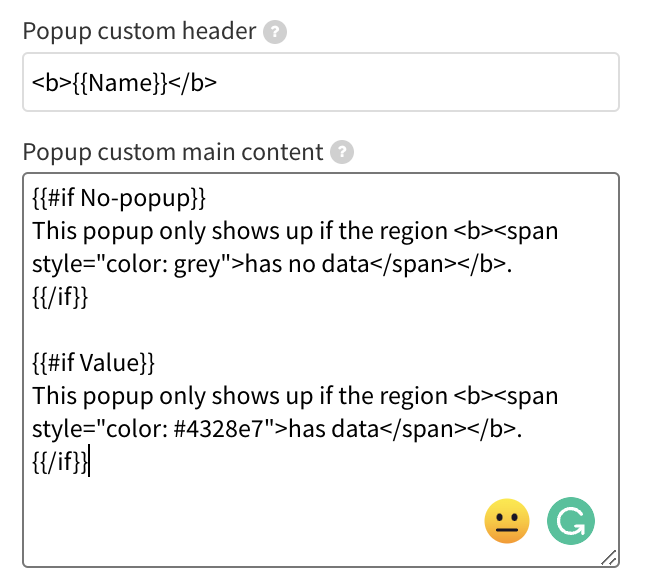Place cursor in the "color: grey" text
648x588 pixels.
[x=164, y=264]
